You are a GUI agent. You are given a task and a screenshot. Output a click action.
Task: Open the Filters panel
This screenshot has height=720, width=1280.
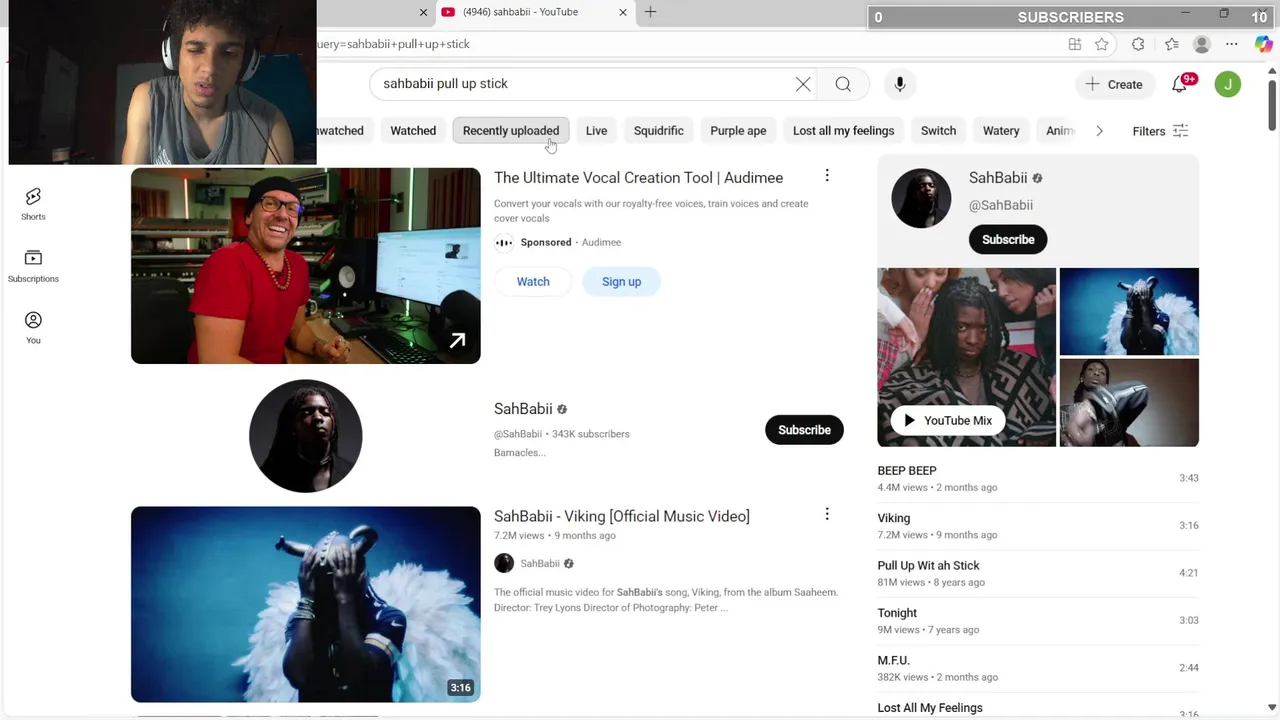(x=1160, y=131)
